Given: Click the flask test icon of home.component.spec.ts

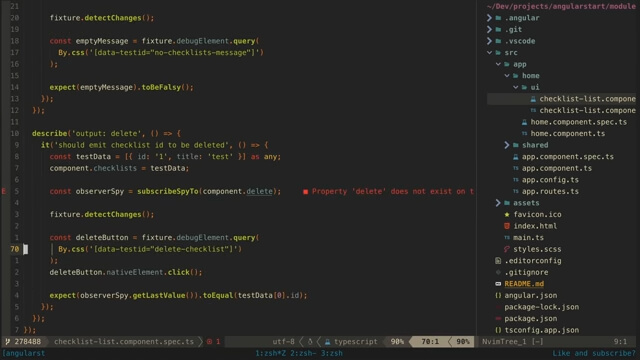Looking at the screenshot, I should (x=524, y=122).
